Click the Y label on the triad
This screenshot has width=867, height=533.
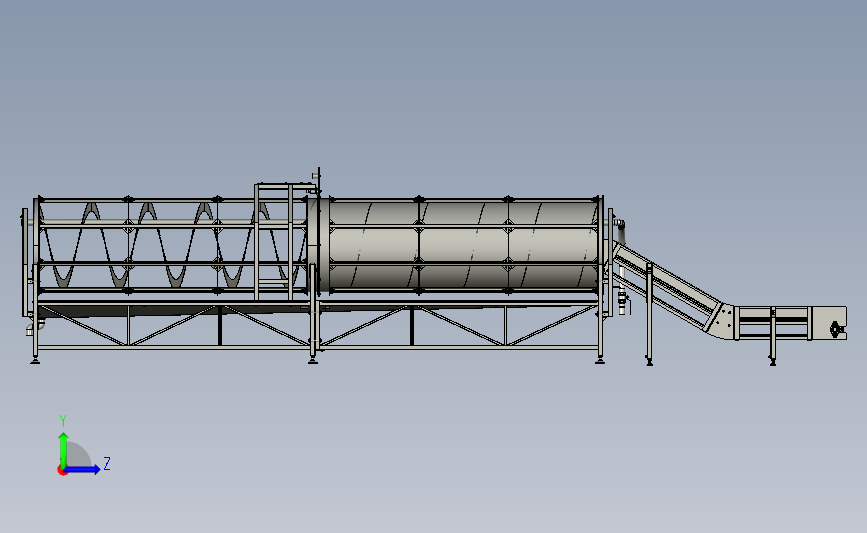pos(63,421)
